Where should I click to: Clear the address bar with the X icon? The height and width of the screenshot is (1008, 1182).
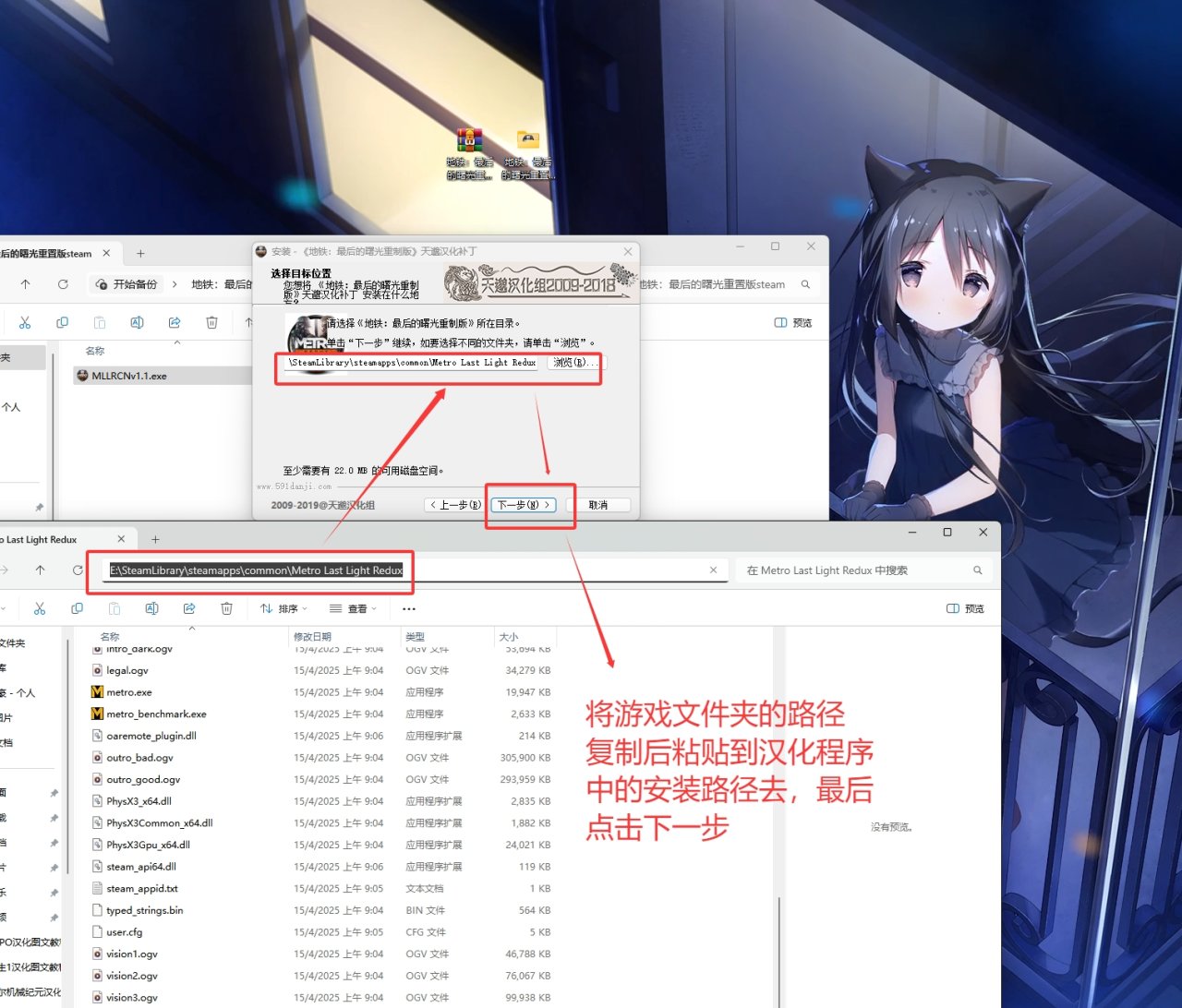[713, 570]
